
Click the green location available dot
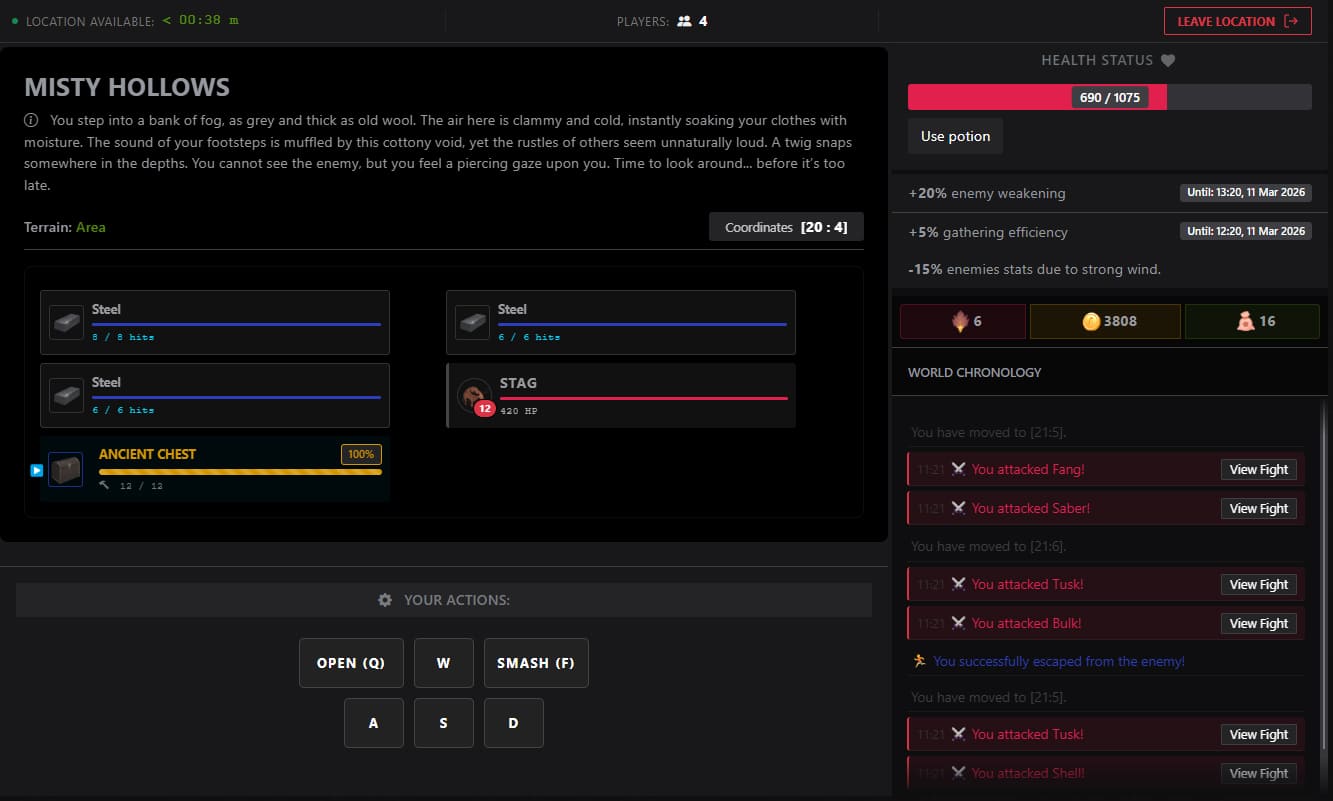(15, 21)
